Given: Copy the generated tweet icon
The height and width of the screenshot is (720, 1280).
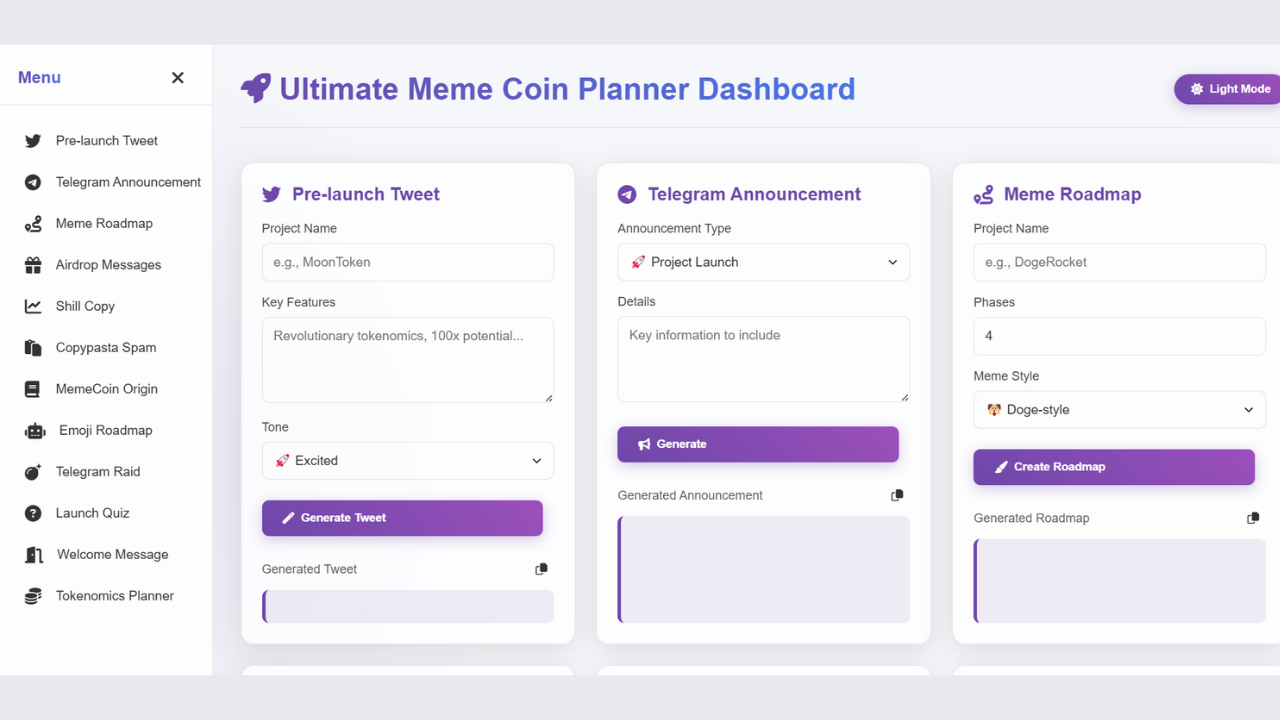Looking at the screenshot, I should 541,569.
